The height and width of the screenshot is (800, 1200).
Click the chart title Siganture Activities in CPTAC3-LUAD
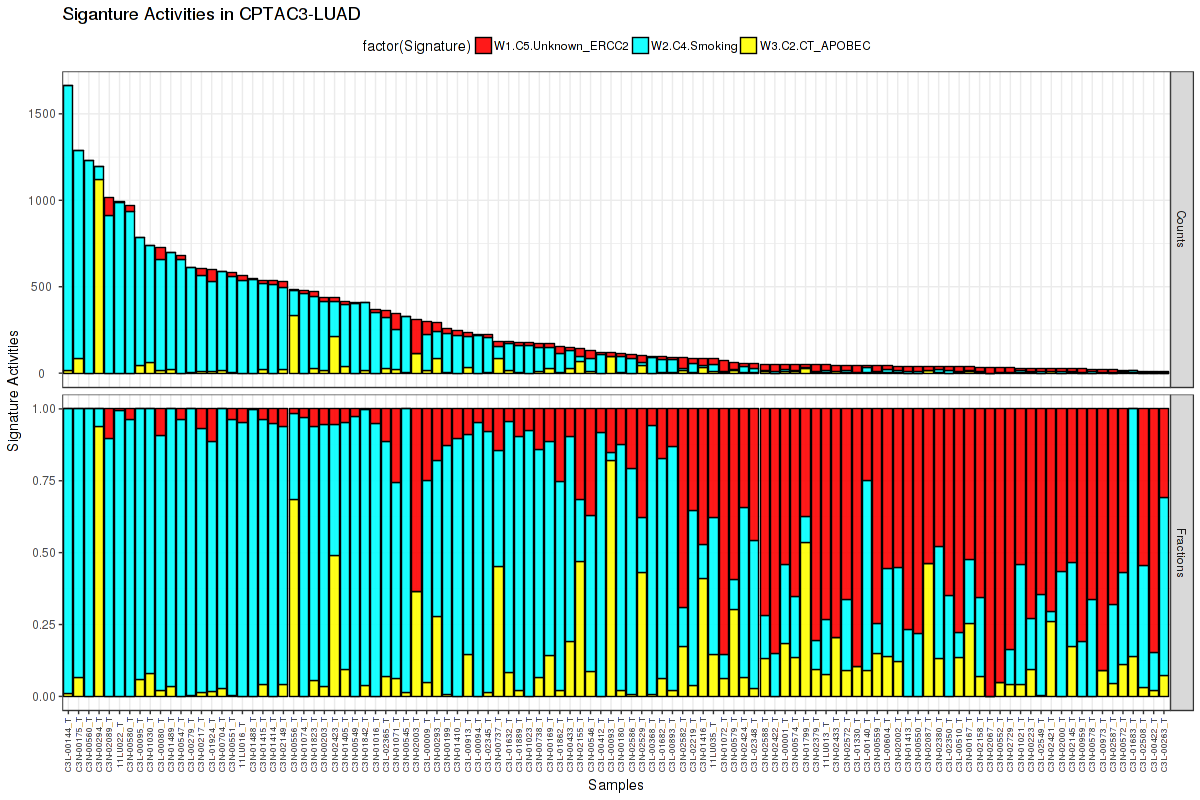(211, 14)
